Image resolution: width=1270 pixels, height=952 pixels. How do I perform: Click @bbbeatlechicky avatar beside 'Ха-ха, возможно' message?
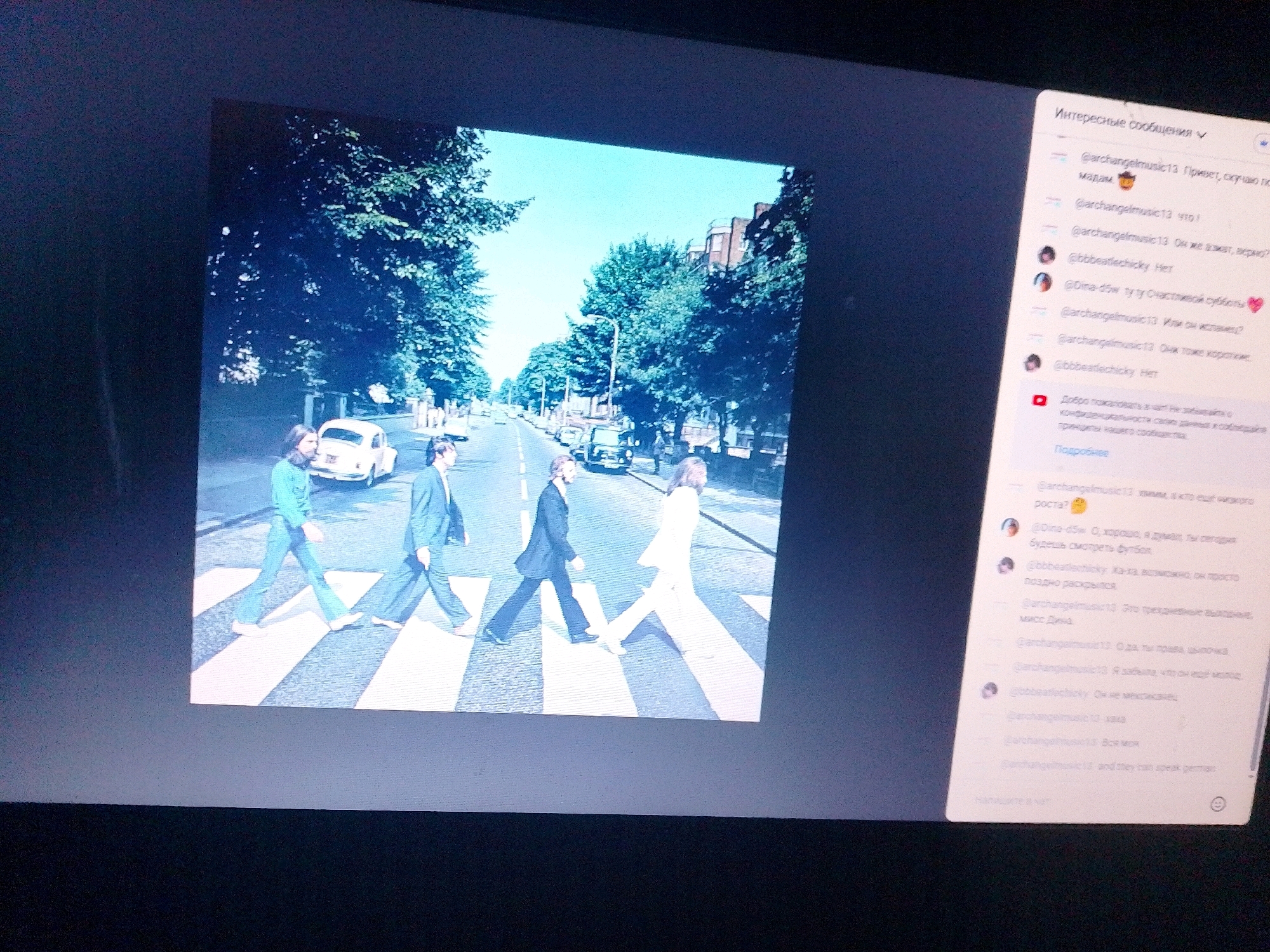point(1005,565)
